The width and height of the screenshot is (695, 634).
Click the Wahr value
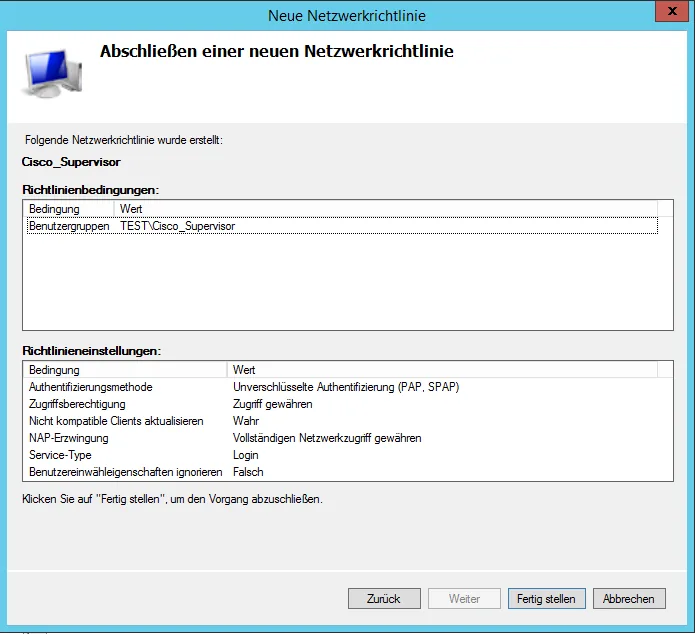coord(246,421)
